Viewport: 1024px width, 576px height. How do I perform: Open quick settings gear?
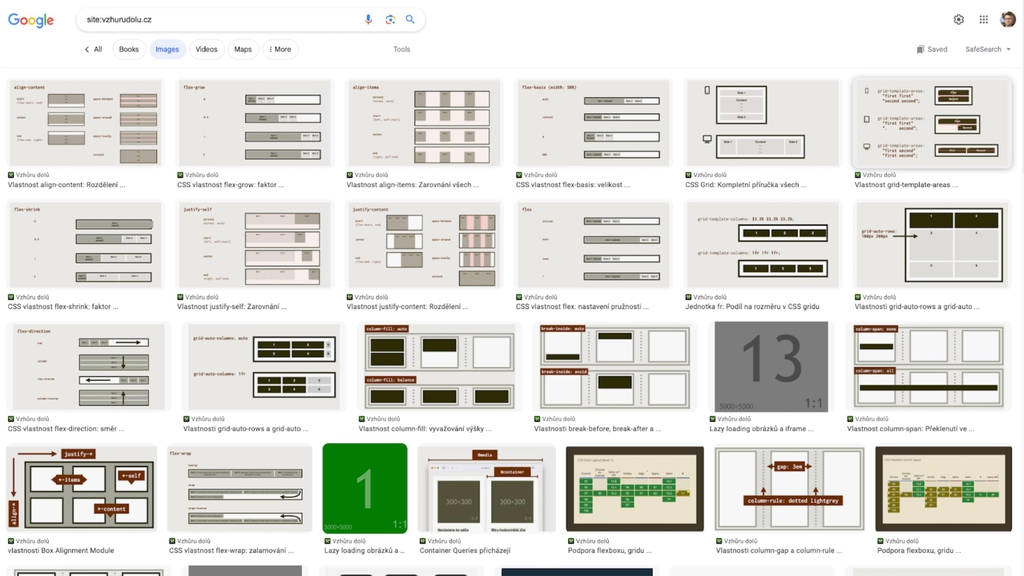click(959, 19)
